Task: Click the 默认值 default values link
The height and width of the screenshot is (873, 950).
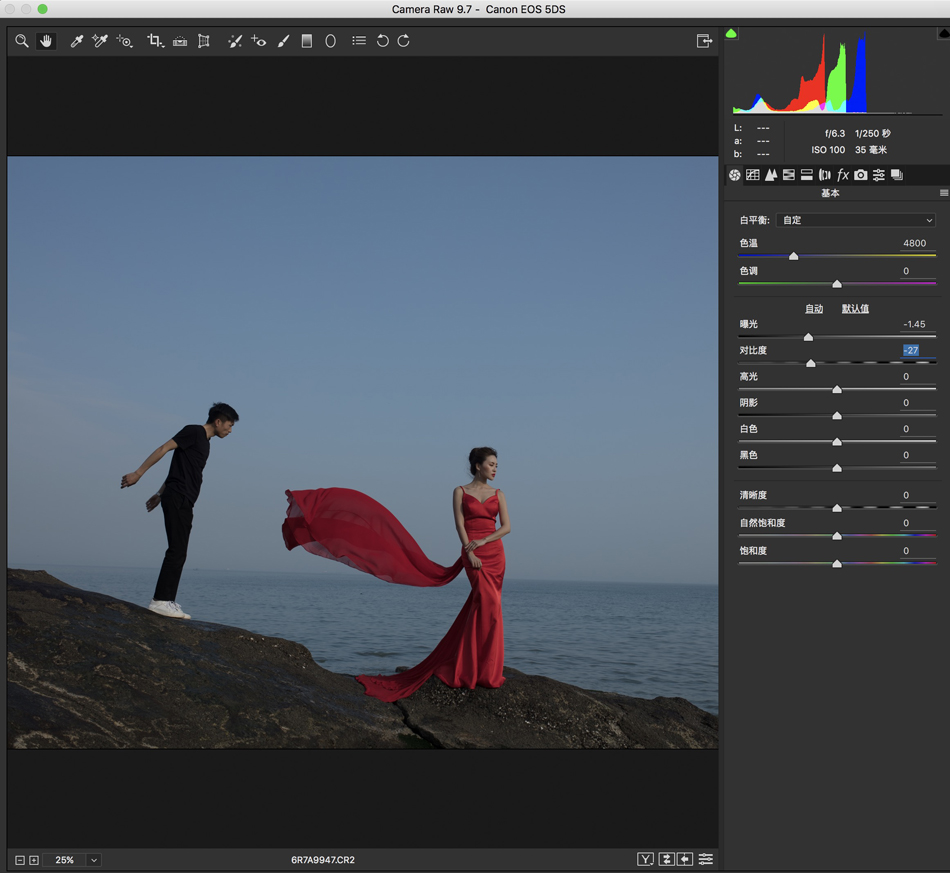Action: tap(855, 309)
